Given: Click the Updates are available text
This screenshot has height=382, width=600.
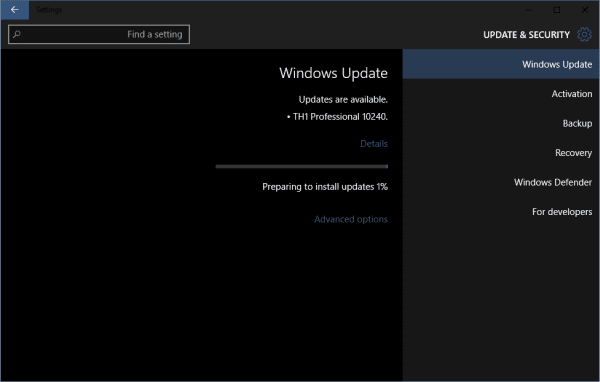Looking at the screenshot, I should coord(343,100).
